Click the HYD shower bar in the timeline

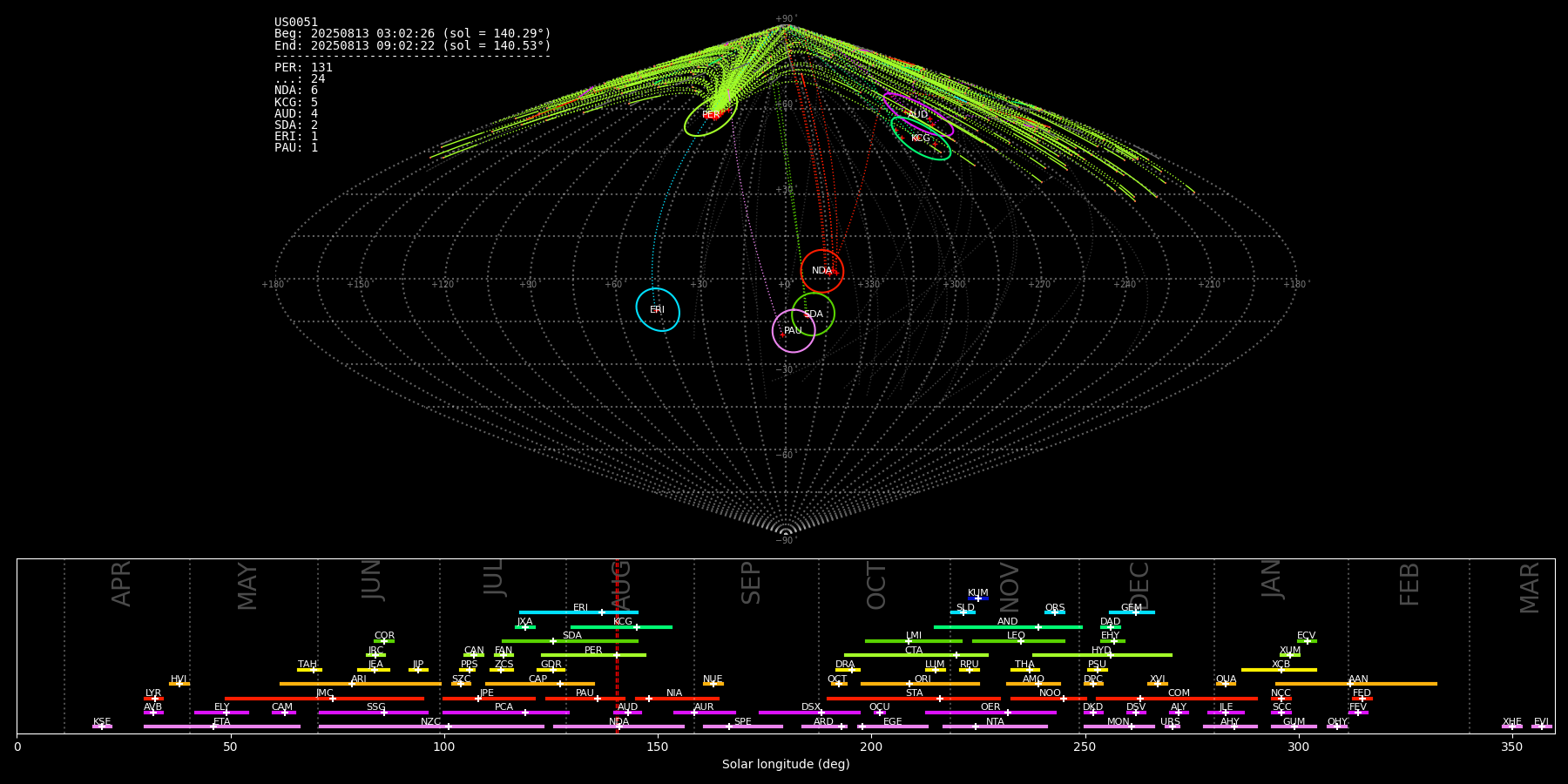[1102, 655]
